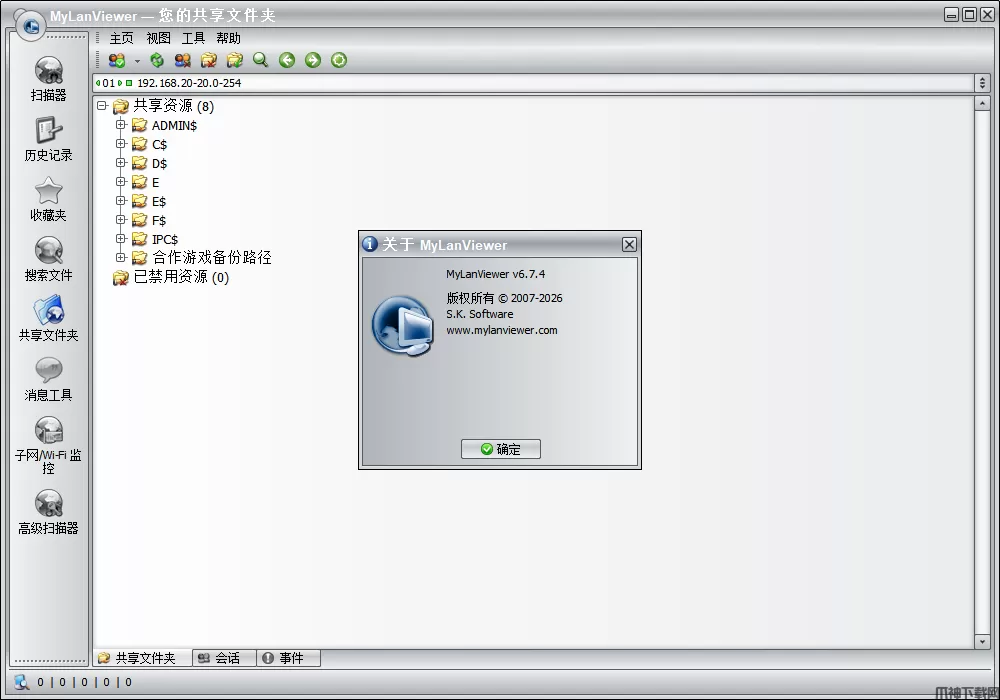Image resolution: width=1000 pixels, height=700 pixels.
Task: Click the small left arrow before 01
Action: coord(98,83)
